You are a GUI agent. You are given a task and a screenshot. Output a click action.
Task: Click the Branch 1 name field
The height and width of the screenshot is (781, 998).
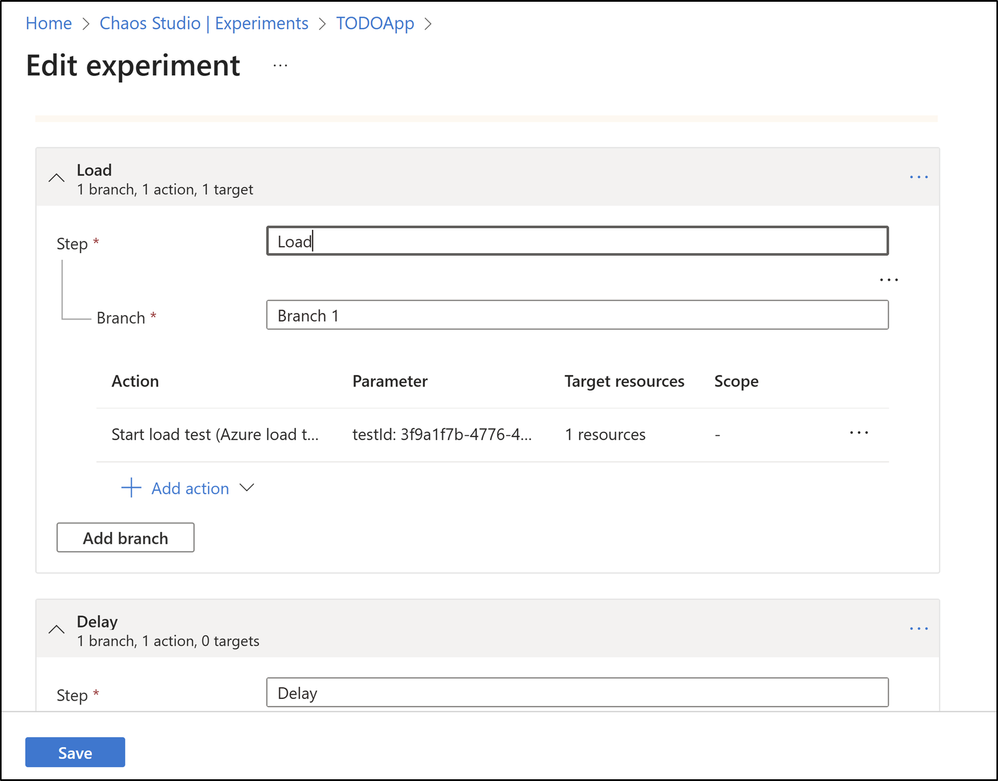pos(577,316)
